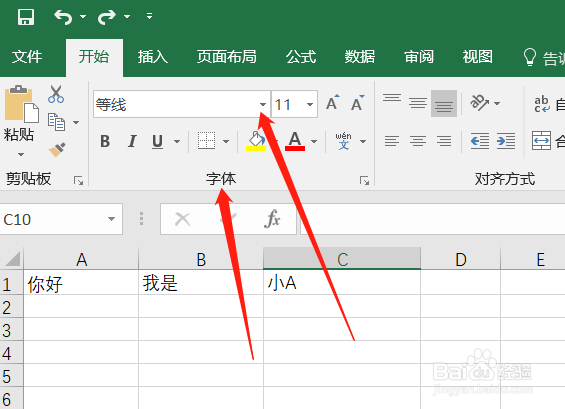Switch to the 开始 ribbon tab
Viewport: 565px width, 409px height.
click(x=94, y=57)
